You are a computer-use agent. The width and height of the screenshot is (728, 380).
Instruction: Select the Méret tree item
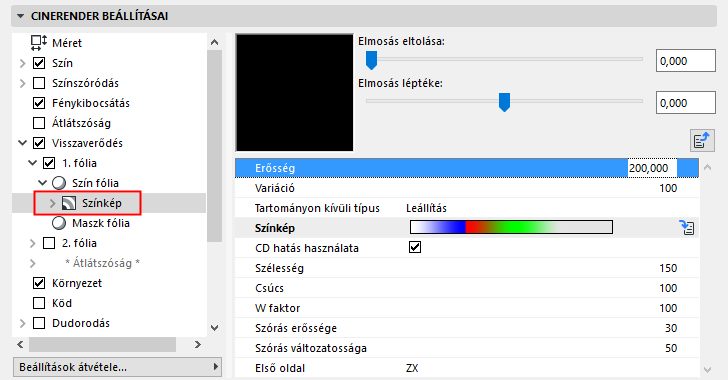[67, 43]
